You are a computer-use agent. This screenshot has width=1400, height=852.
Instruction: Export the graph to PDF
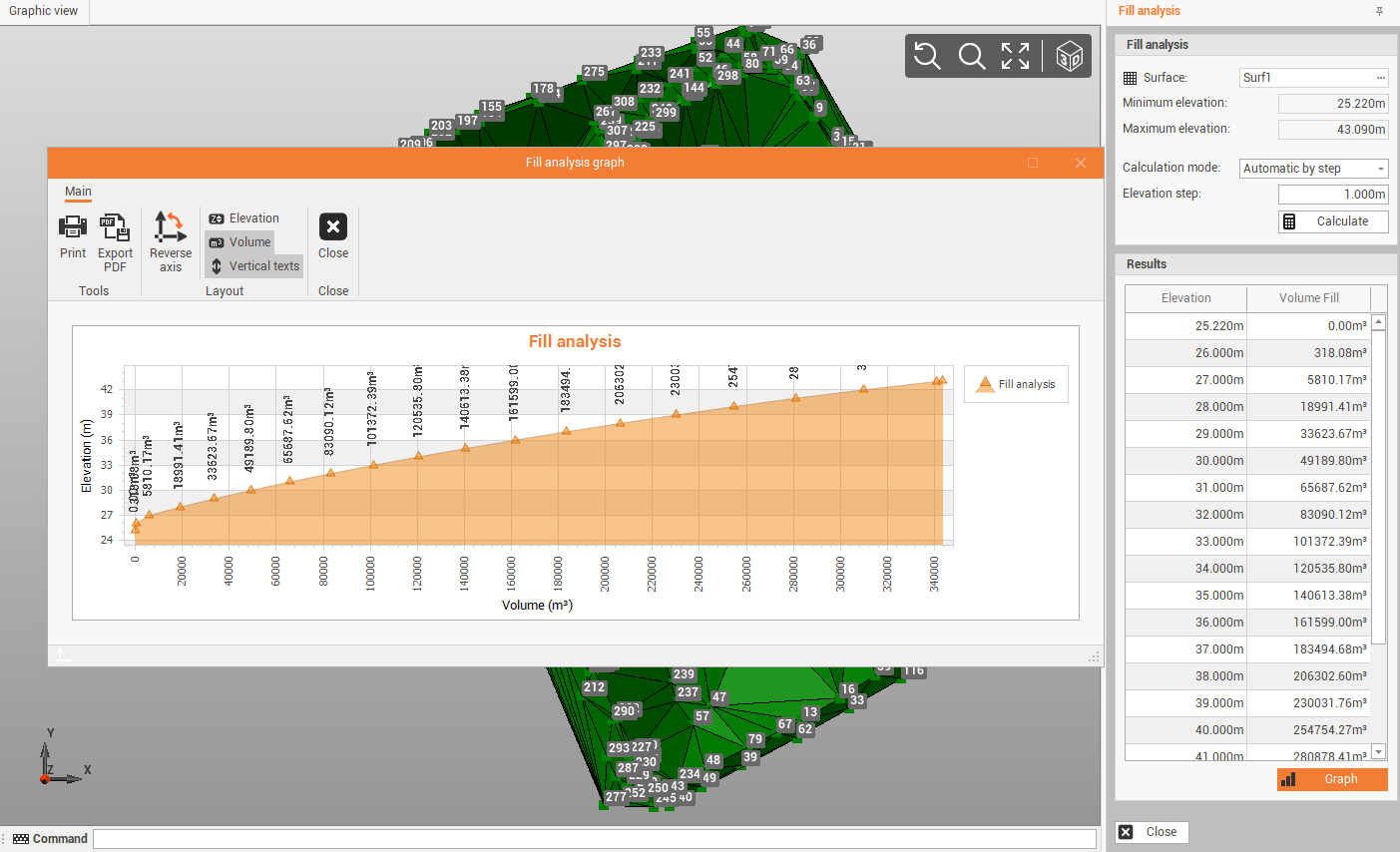pyautogui.click(x=115, y=228)
